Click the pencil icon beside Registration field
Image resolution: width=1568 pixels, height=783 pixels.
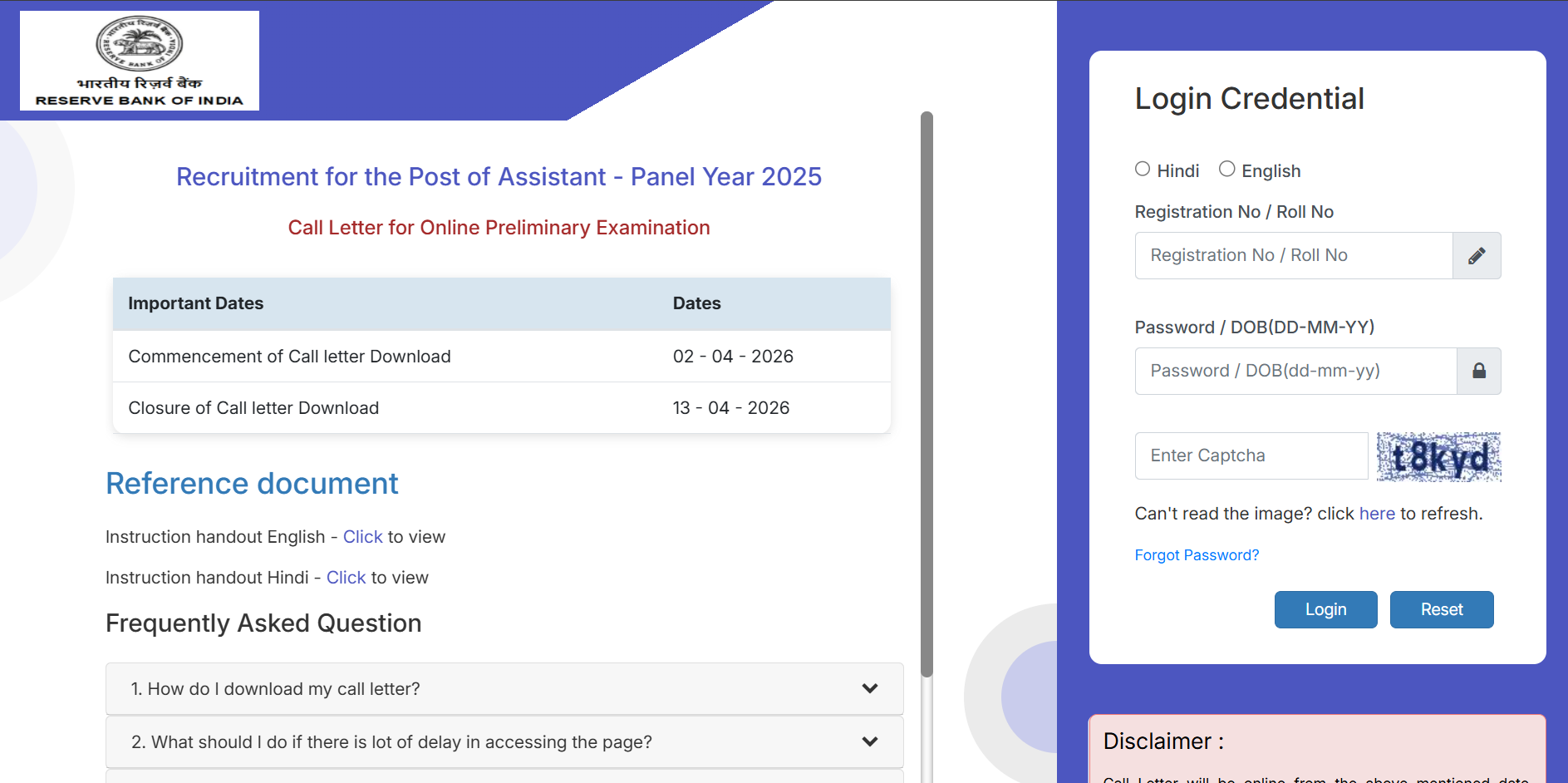[1477, 256]
